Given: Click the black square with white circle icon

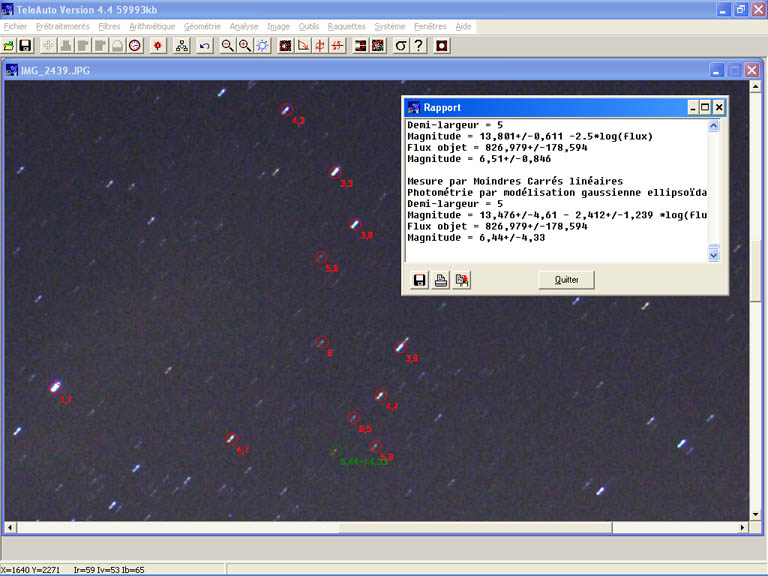Looking at the screenshot, I should pos(441,46).
